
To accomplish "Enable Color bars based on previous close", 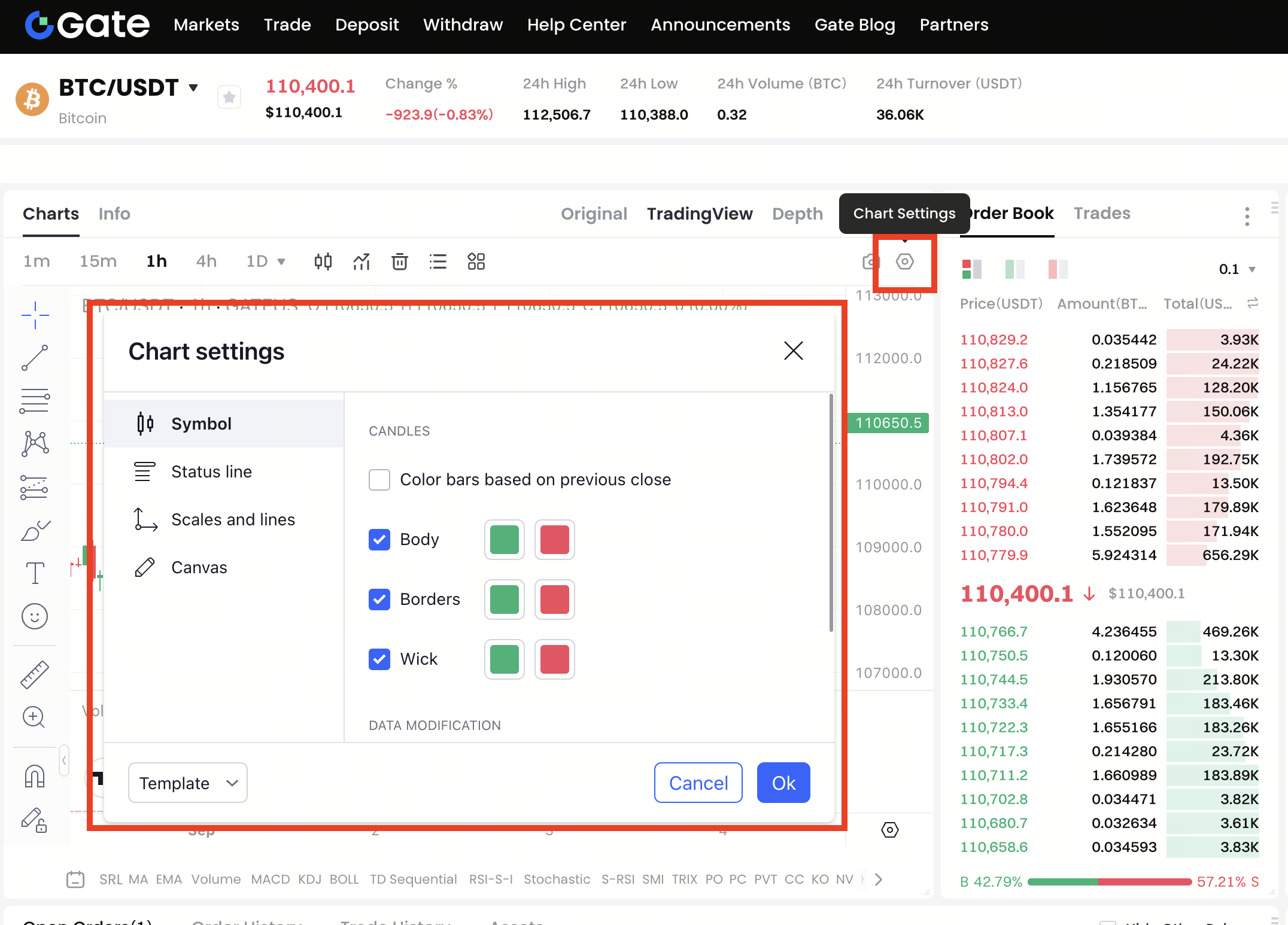I will pyautogui.click(x=379, y=480).
